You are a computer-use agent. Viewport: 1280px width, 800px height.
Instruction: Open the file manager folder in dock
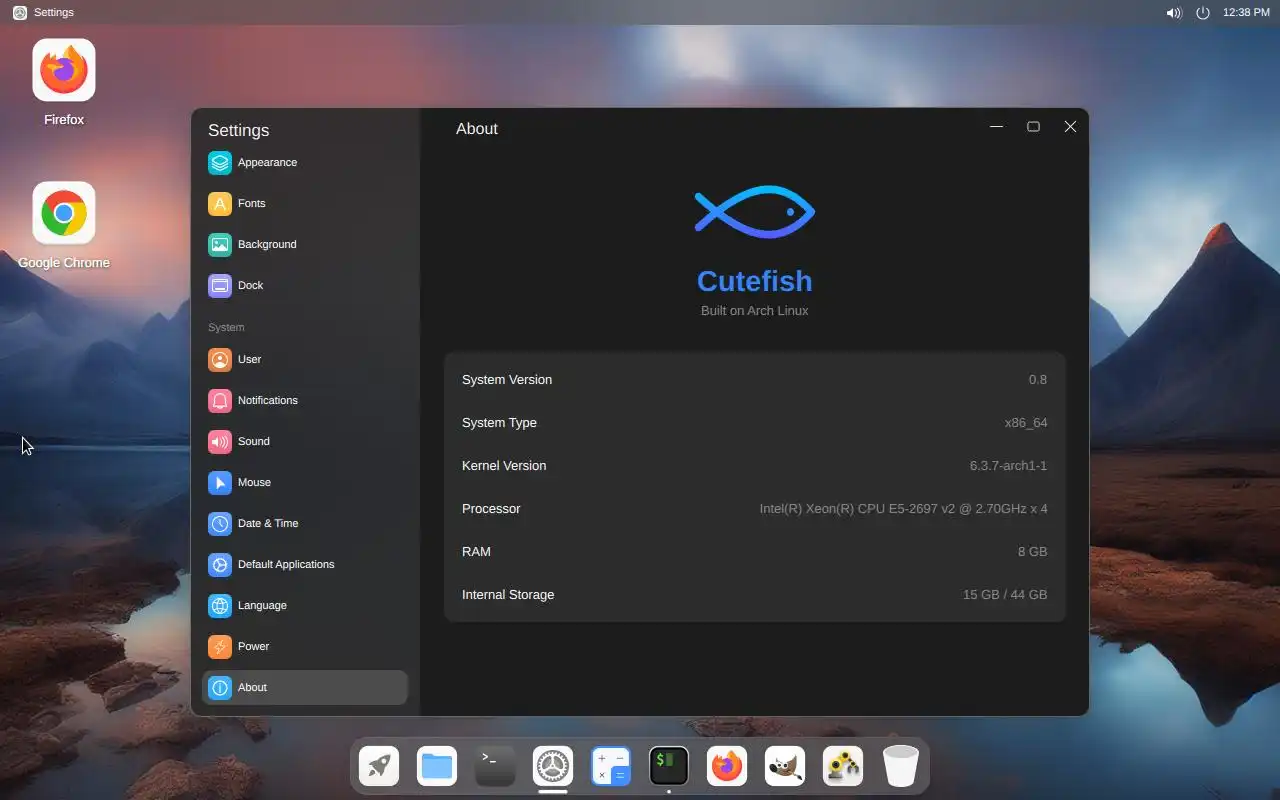pos(437,766)
